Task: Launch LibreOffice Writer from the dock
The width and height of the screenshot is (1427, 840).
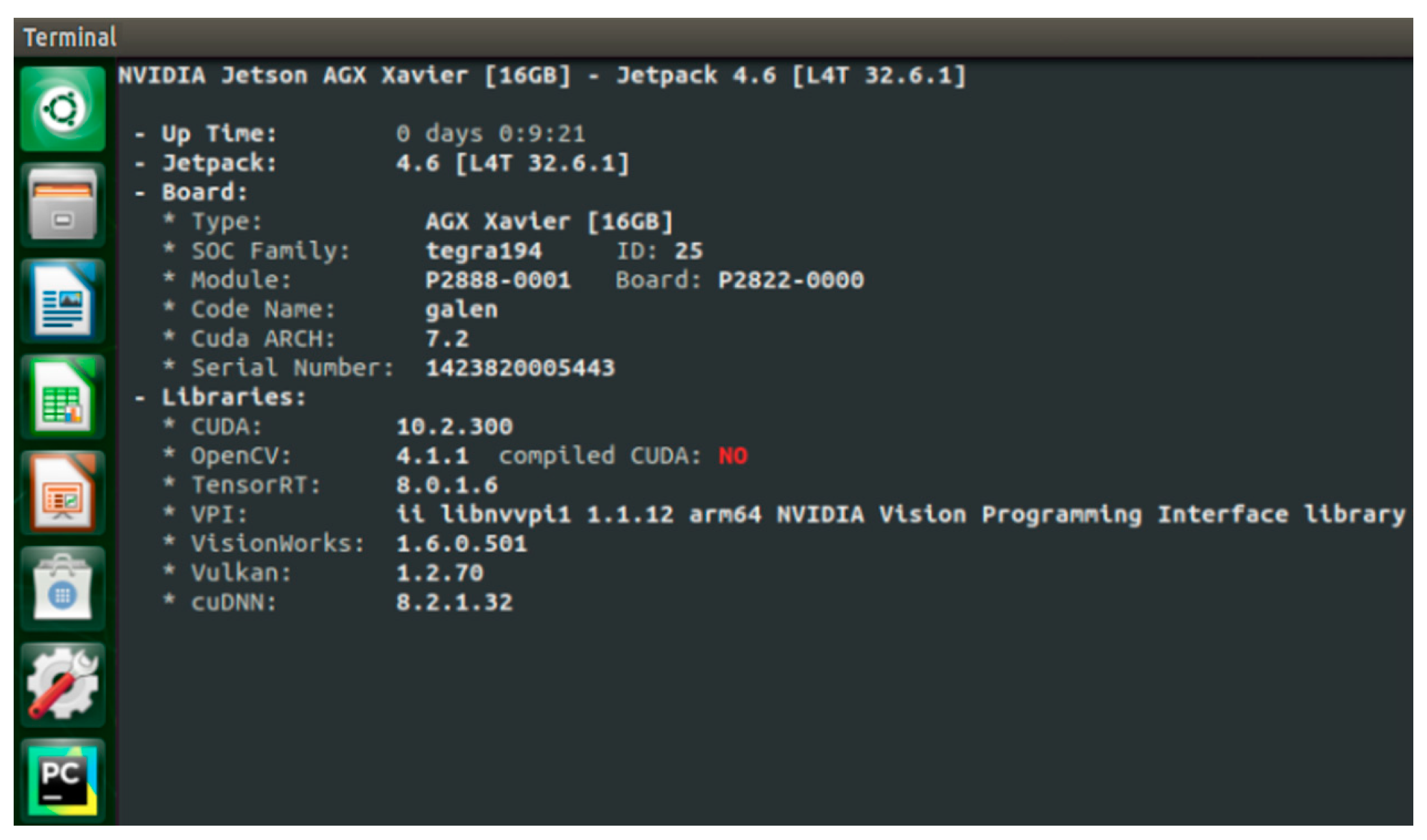Action: (x=62, y=301)
